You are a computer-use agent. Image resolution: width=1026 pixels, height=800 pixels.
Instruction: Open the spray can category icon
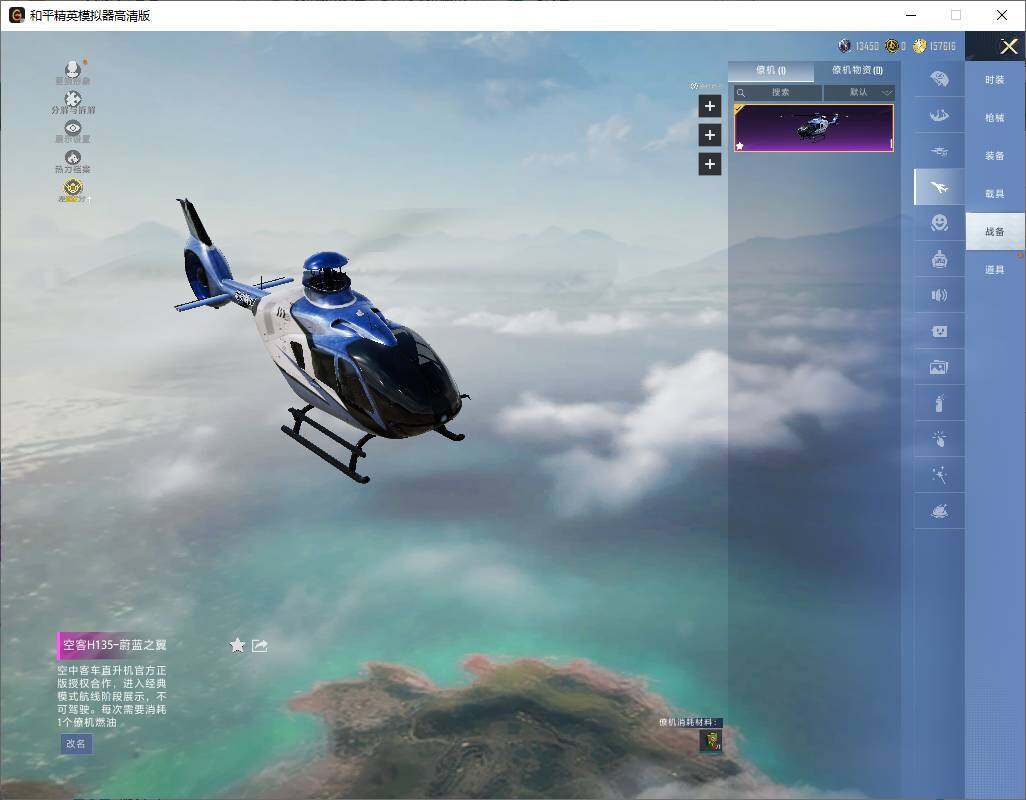coord(939,404)
